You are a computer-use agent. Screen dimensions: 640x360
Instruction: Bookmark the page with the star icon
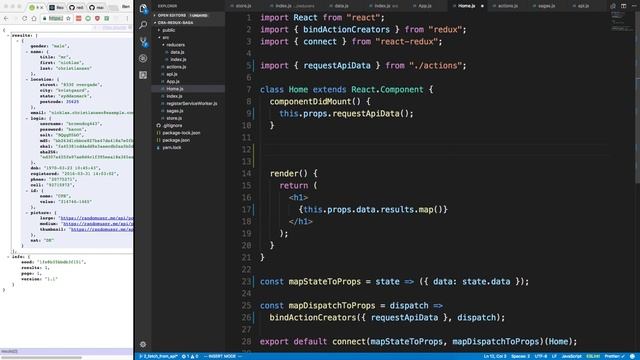click(x=68, y=18)
